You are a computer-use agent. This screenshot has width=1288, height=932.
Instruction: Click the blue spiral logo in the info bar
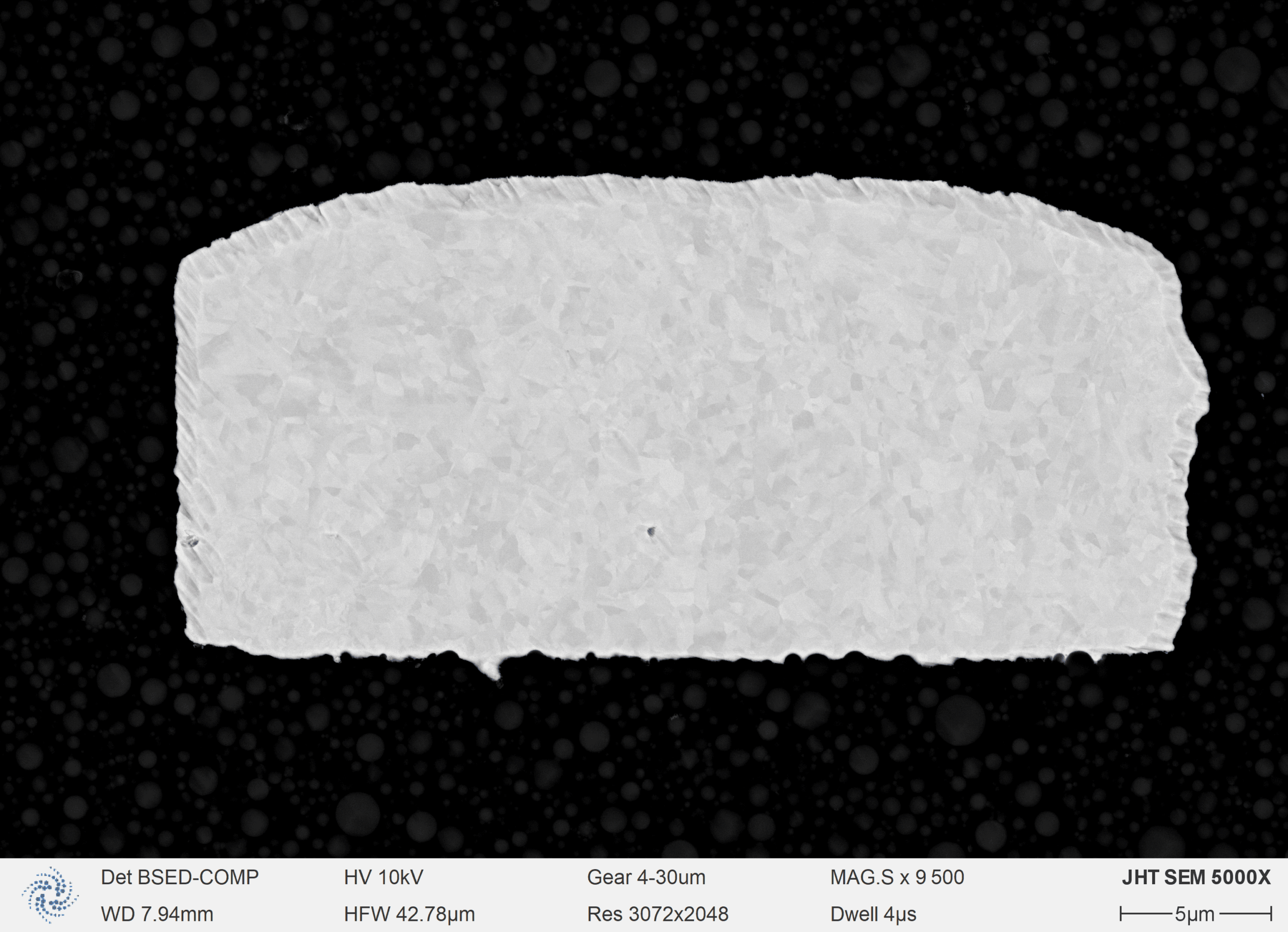click(50, 895)
